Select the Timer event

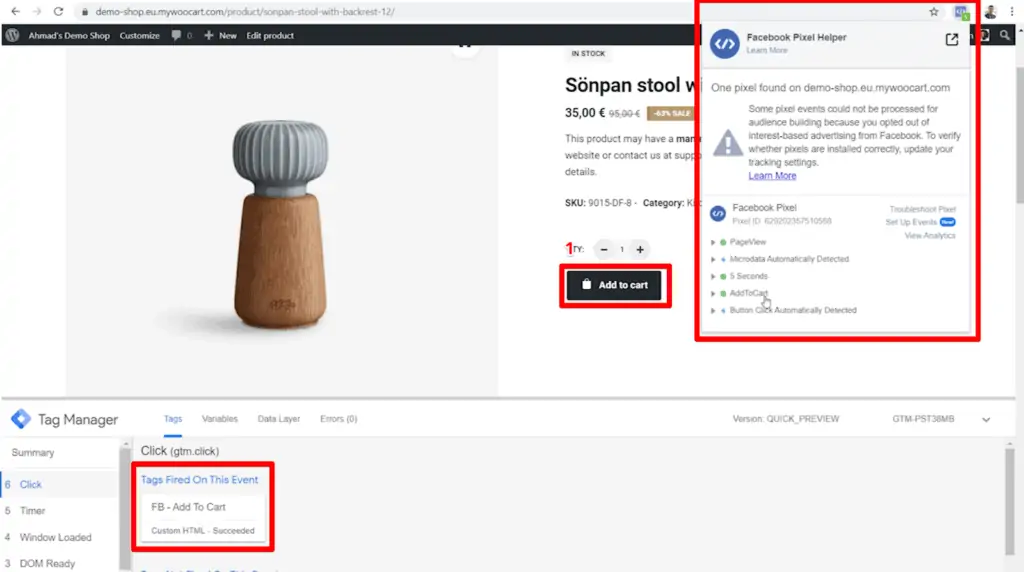pyautogui.click(x=32, y=511)
